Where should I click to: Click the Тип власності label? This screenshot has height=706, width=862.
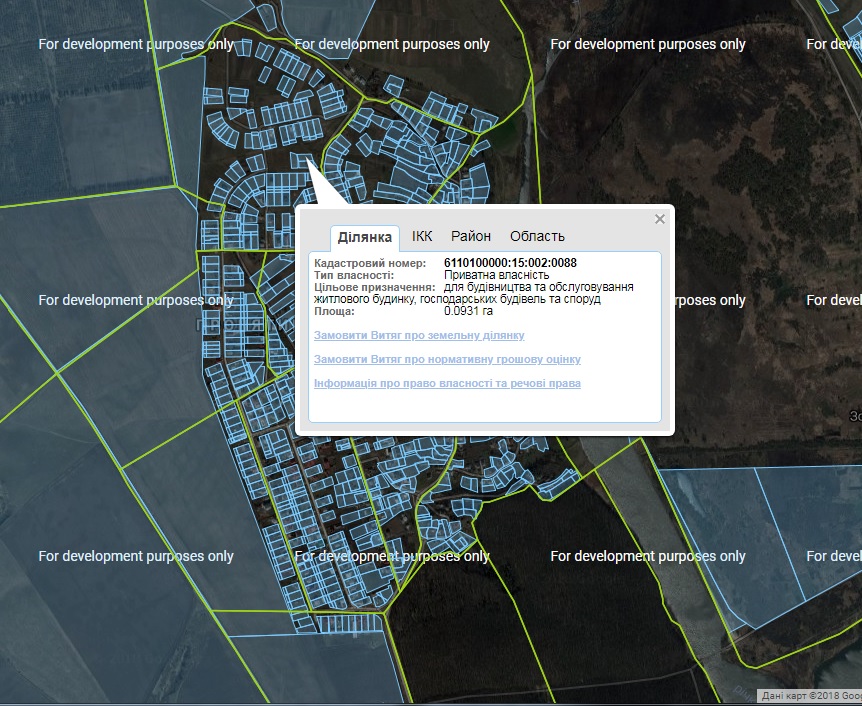[354, 275]
